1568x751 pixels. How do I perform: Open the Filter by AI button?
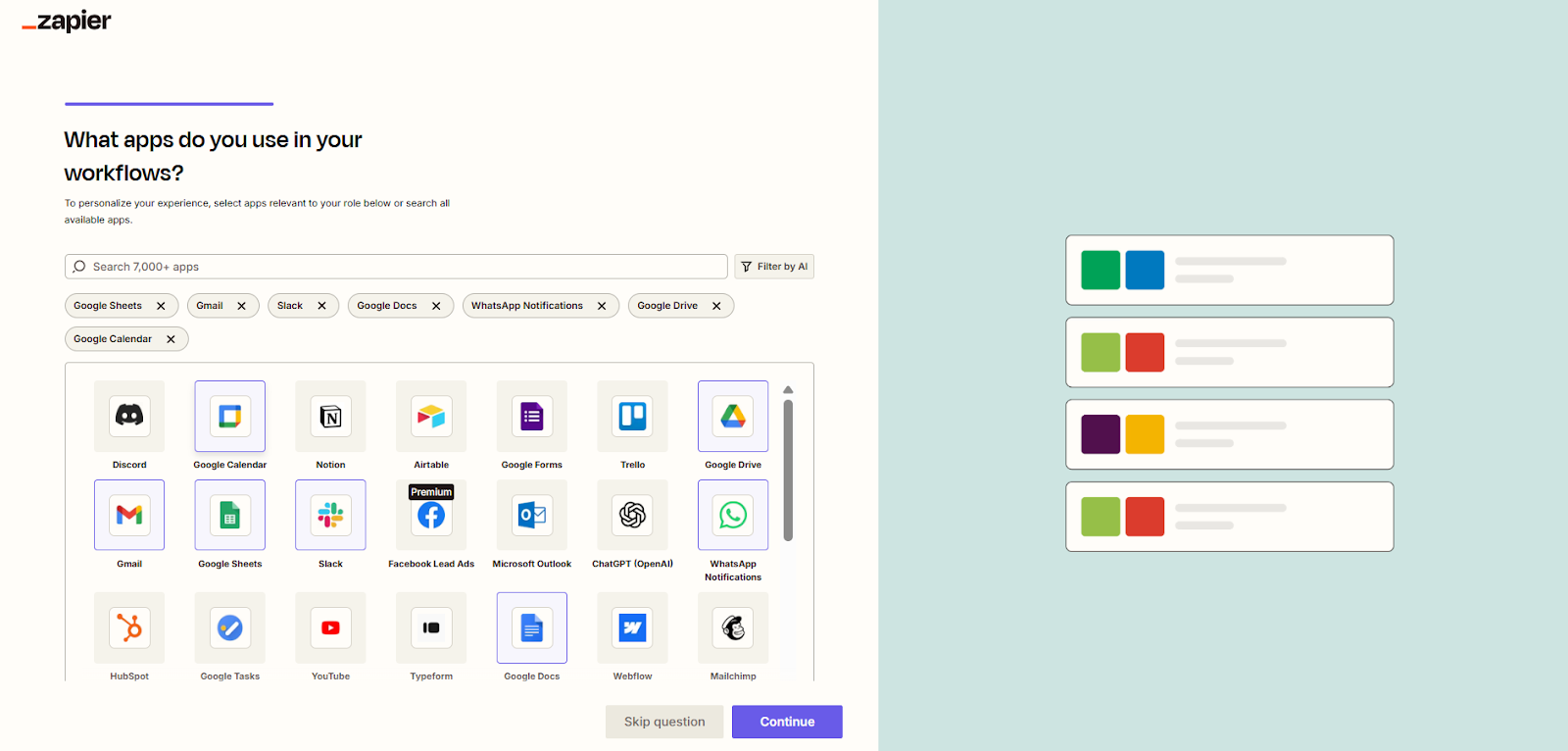point(774,267)
